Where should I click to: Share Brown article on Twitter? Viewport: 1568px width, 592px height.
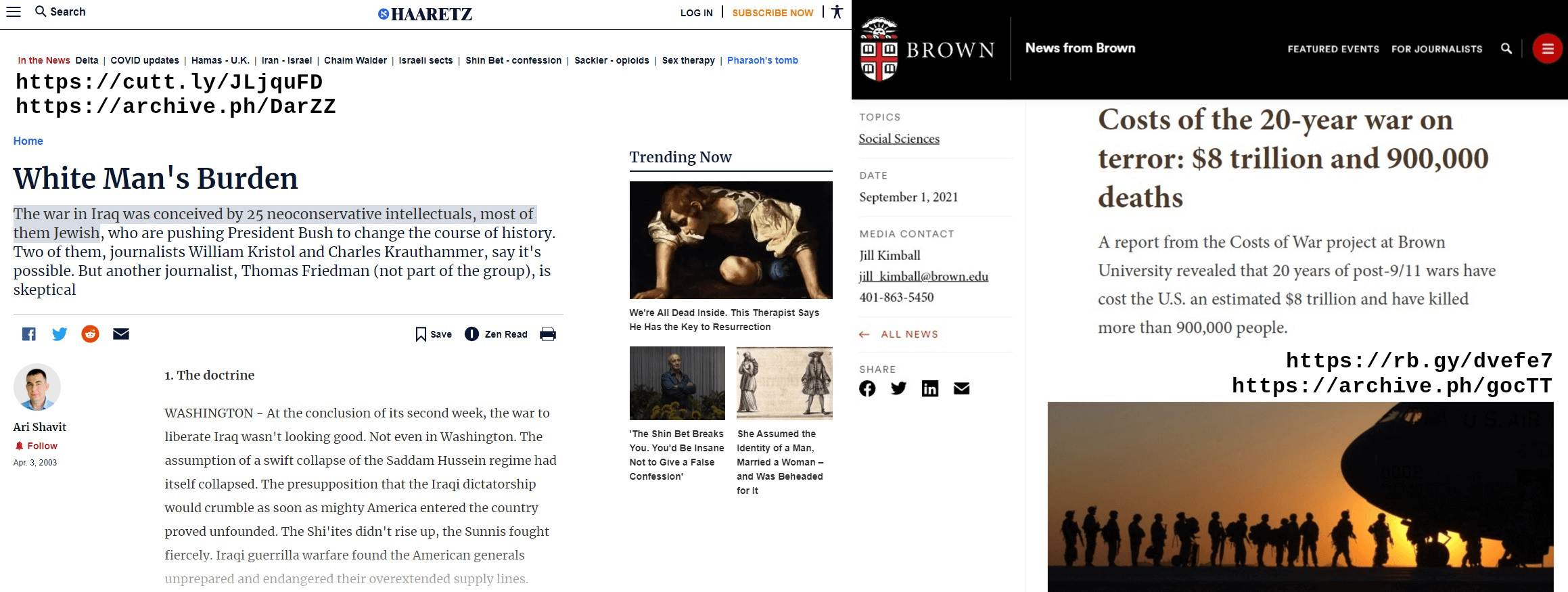coord(898,388)
